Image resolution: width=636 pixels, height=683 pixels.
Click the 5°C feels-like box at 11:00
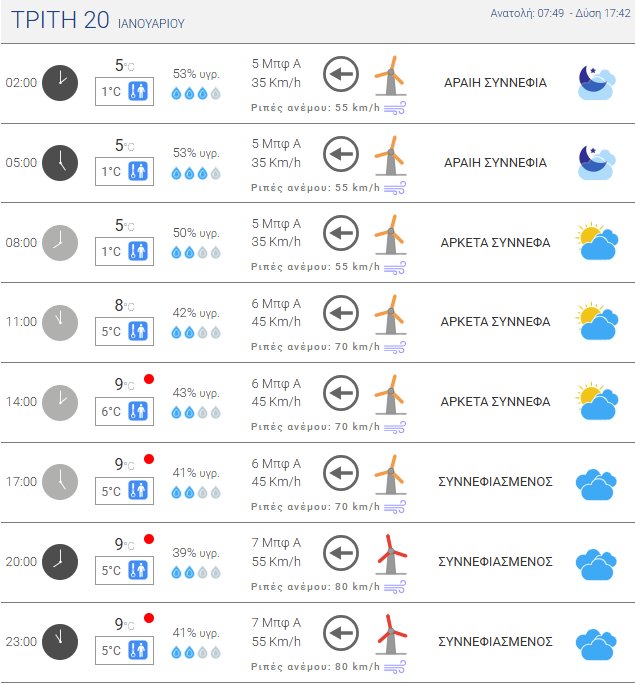coord(125,332)
